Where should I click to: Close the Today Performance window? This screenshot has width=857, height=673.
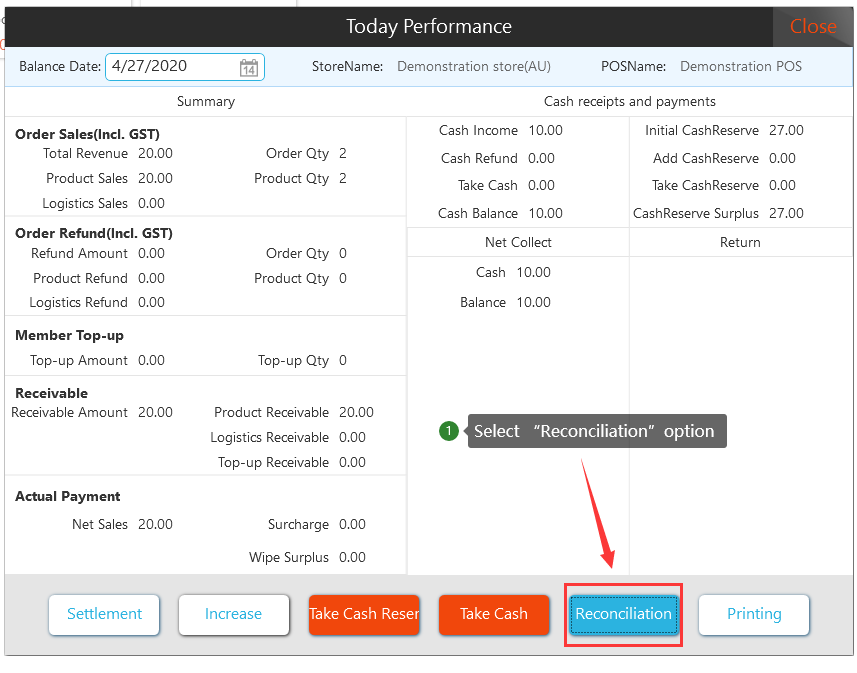pyautogui.click(x=812, y=27)
